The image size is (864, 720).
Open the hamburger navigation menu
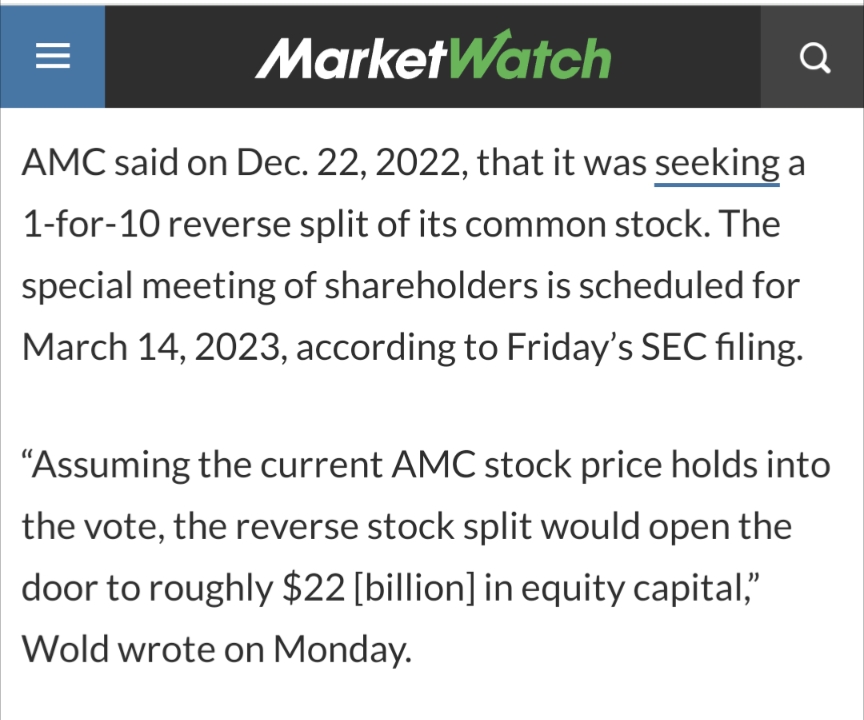(x=52, y=58)
